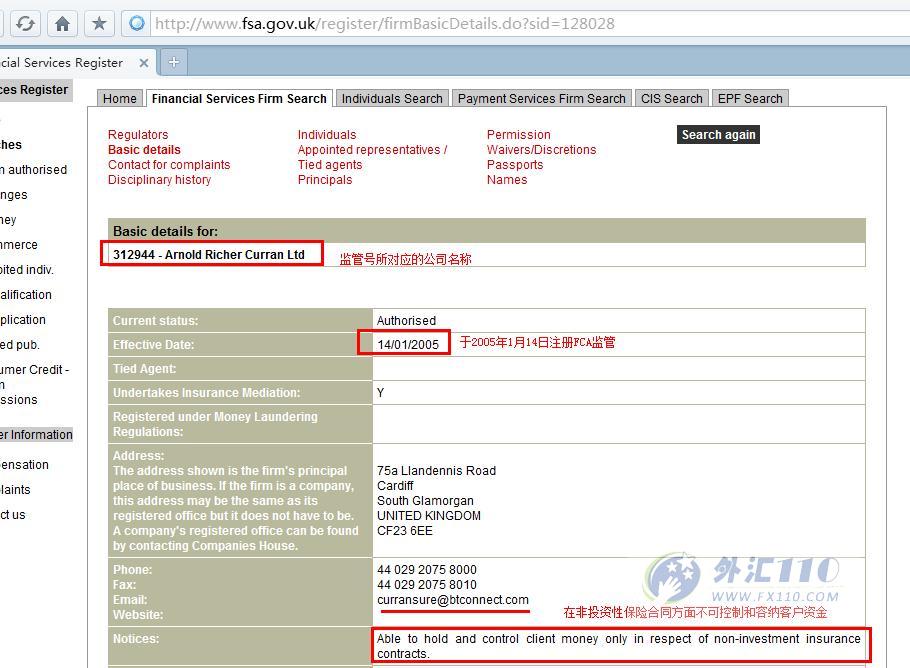Click fax number 44 029 2075 8010
The height and width of the screenshot is (668, 910).
tap(427, 585)
